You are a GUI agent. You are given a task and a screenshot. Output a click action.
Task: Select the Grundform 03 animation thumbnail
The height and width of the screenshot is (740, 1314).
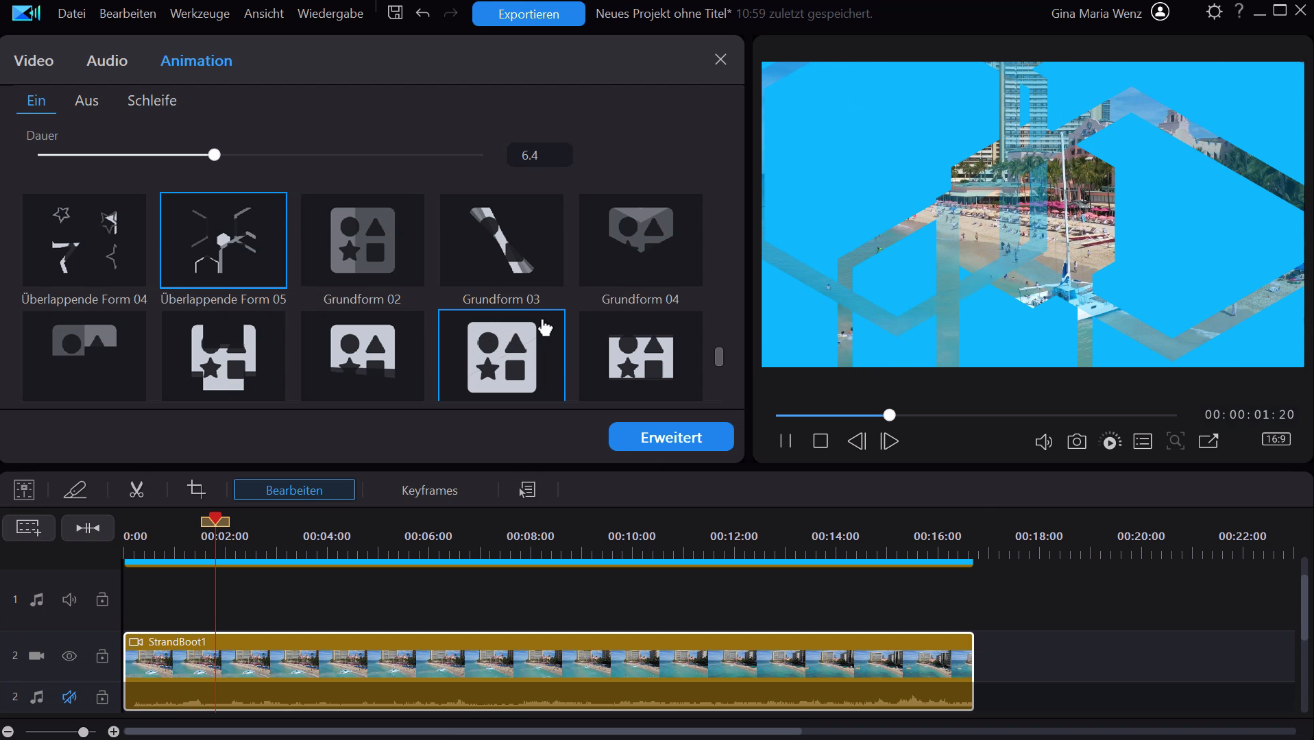(501, 240)
